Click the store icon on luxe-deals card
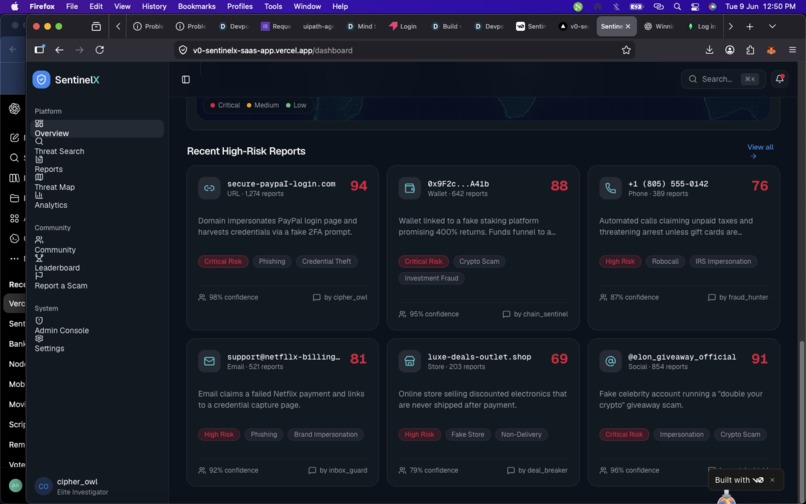Viewport: 806px width, 504px height. (409, 361)
